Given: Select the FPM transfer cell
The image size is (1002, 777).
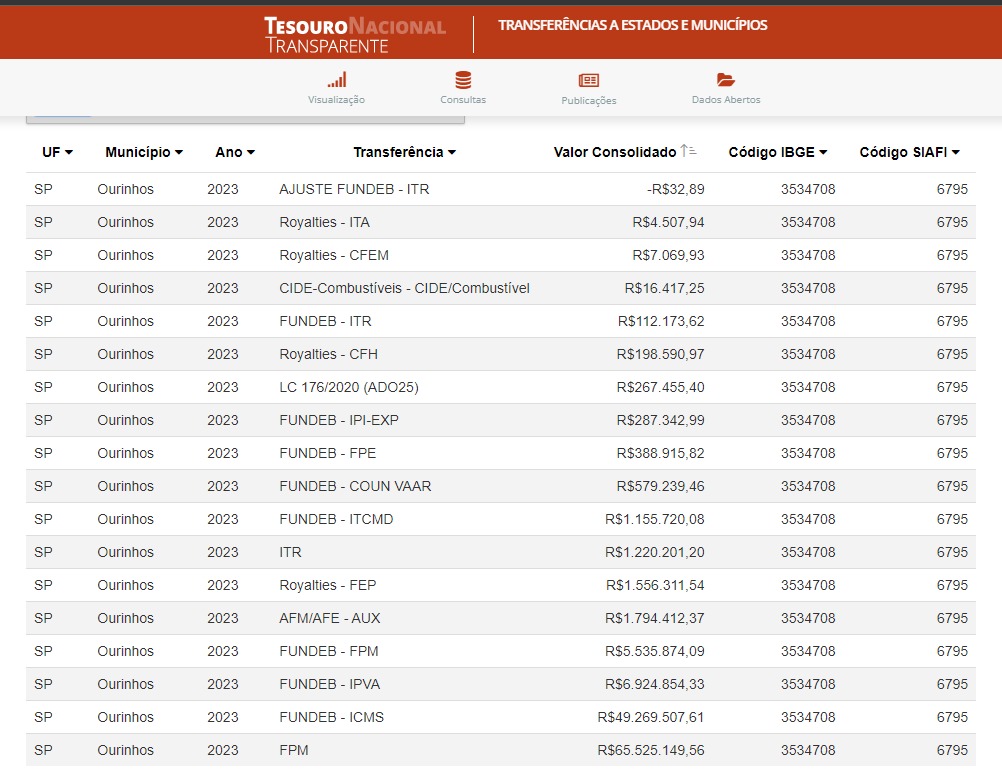Looking at the screenshot, I should [294, 750].
